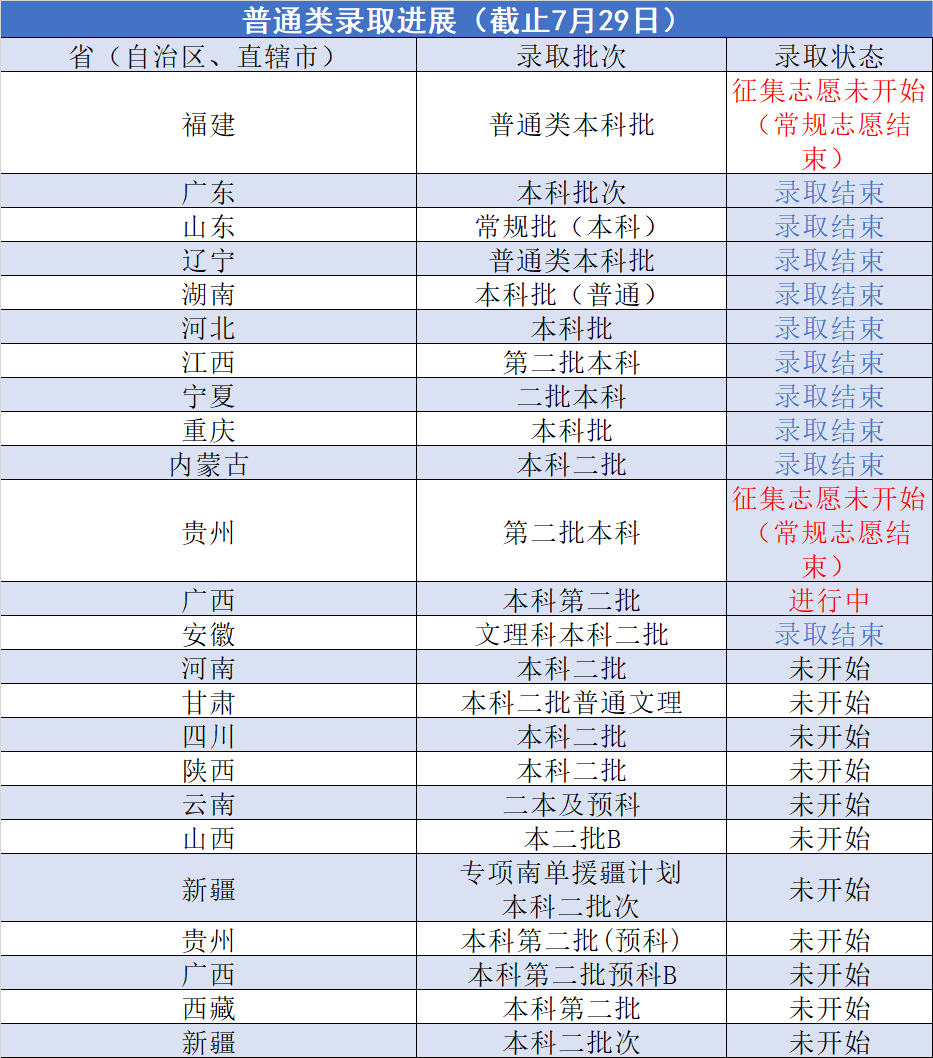Click '本科第二批' in the 西藏 row
The image size is (933, 1058).
click(x=571, y=1008)
